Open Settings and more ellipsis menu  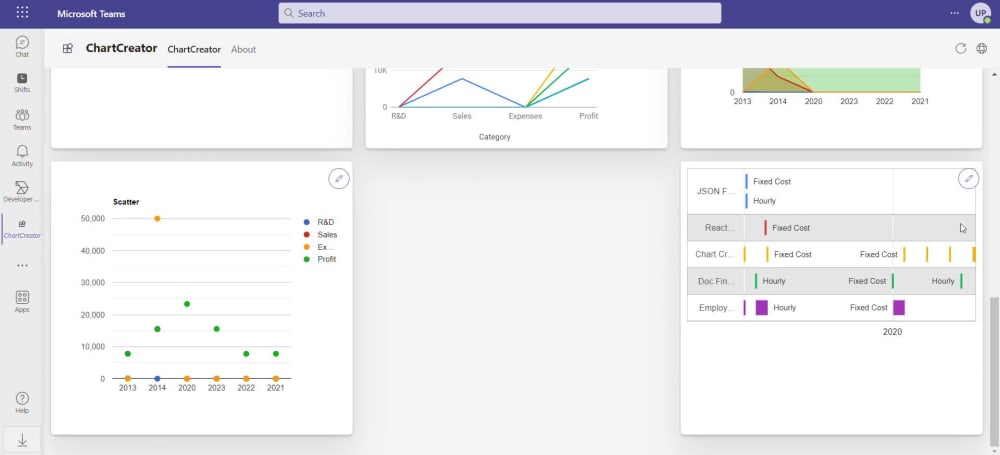click(955, 13)
